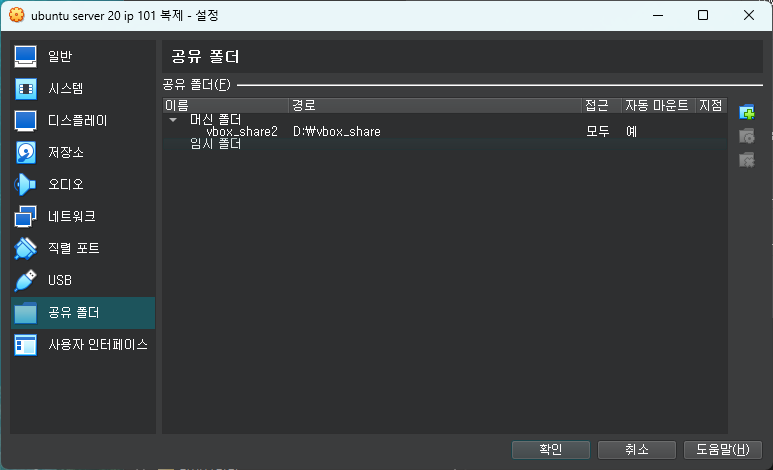Click the 모두 access cell
The image size is (773, 470).
click(x=597, y=132)
